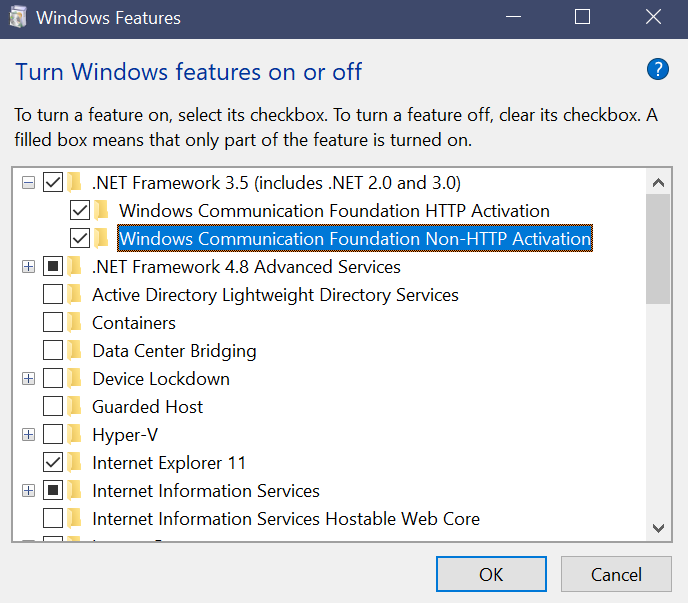Select the Containers feature label
Image resolution: width=688 pixels, height=603 pixels.
[x=134, y=323]
